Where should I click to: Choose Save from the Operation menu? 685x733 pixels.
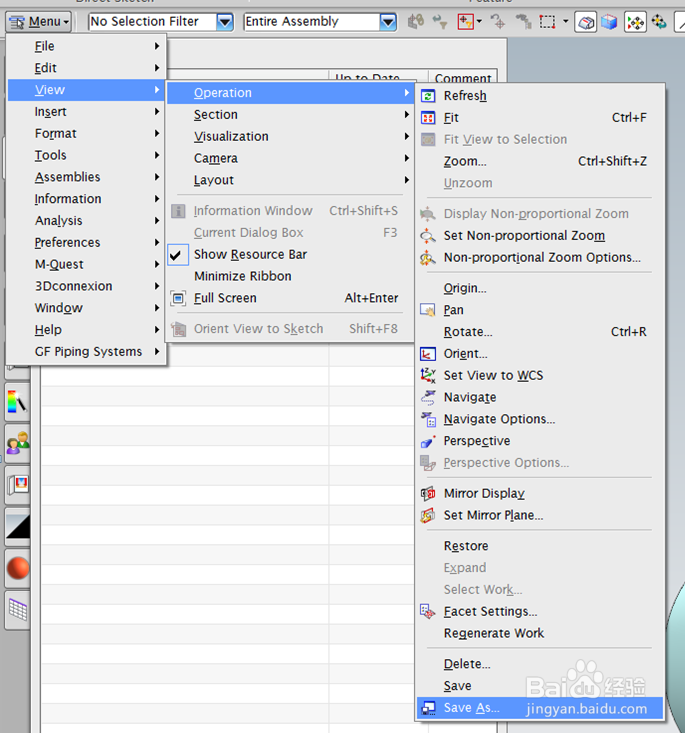point(540,686)
